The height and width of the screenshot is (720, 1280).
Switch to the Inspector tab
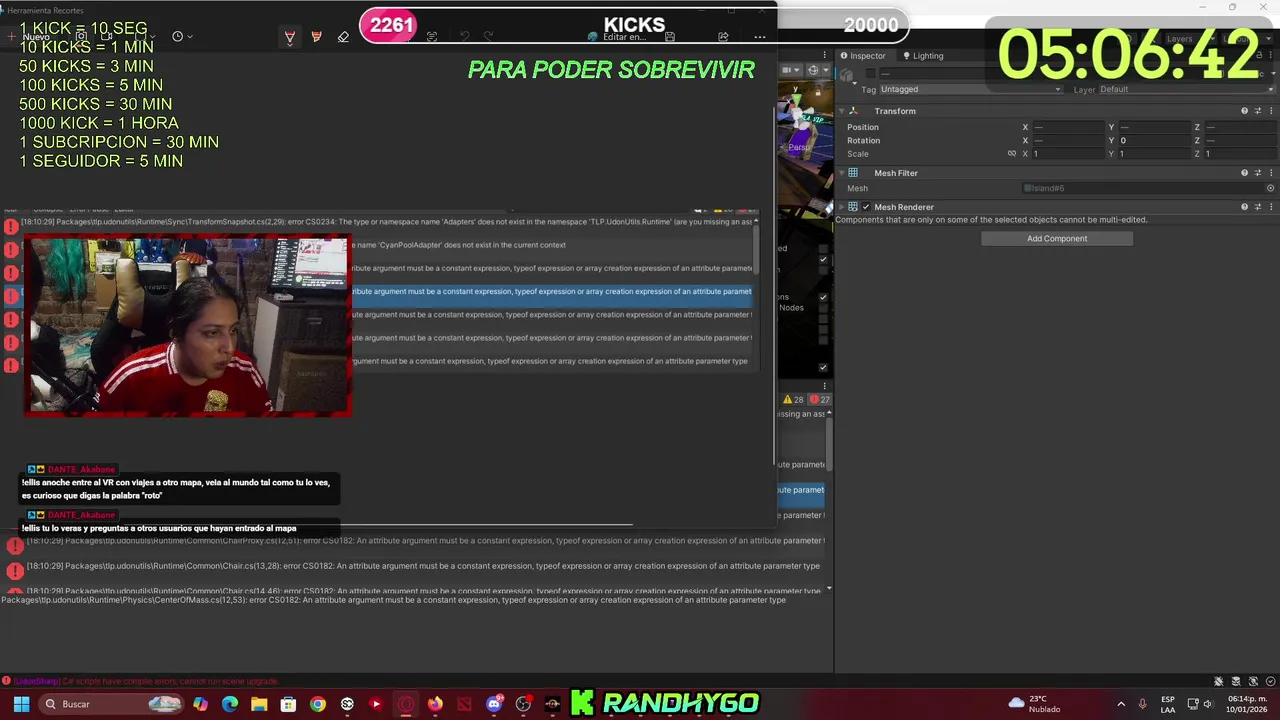click(862, 56)
